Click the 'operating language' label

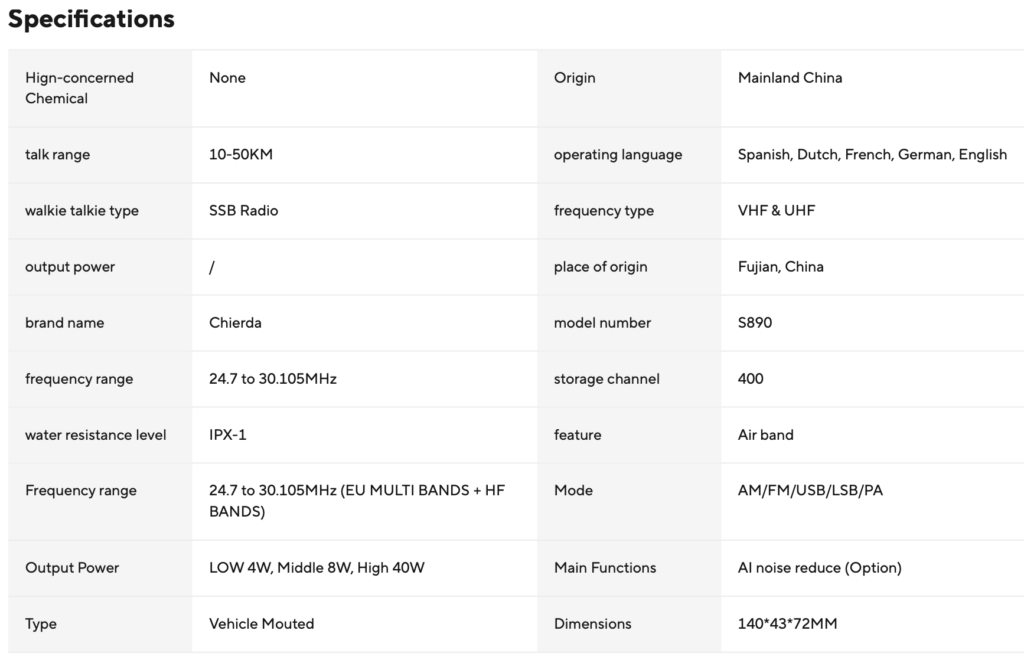618,155
